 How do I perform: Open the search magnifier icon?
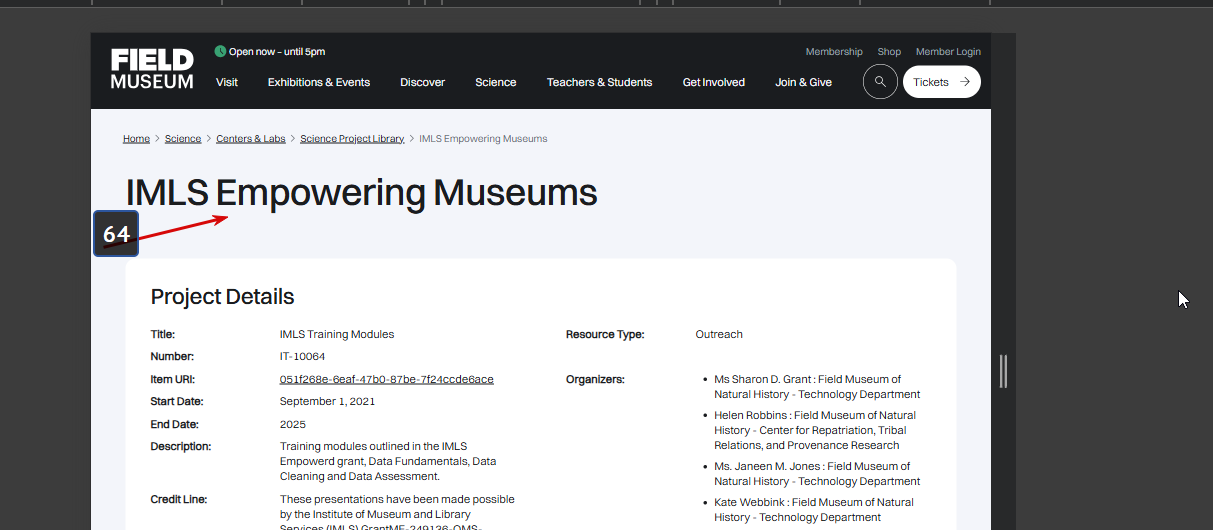pyautogui.click(x=880, y=82)
